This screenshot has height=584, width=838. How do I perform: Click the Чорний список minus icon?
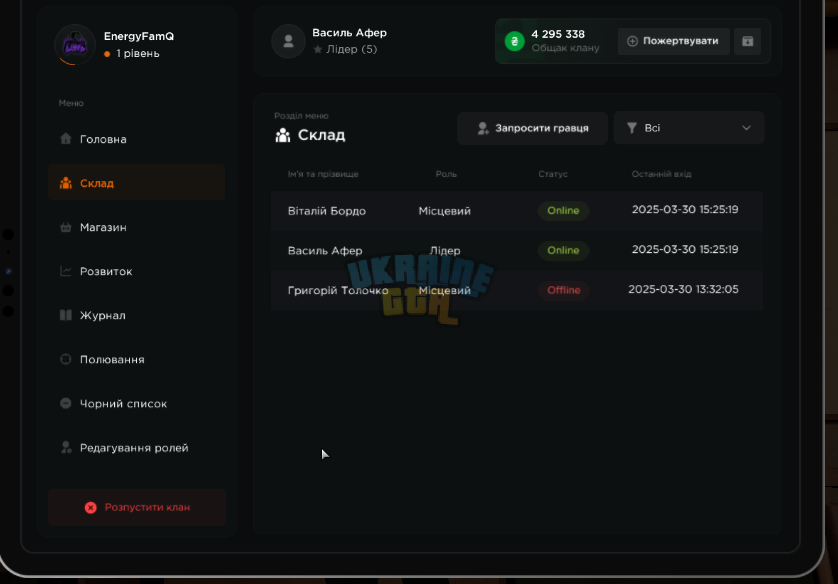(x=66, y=403)
